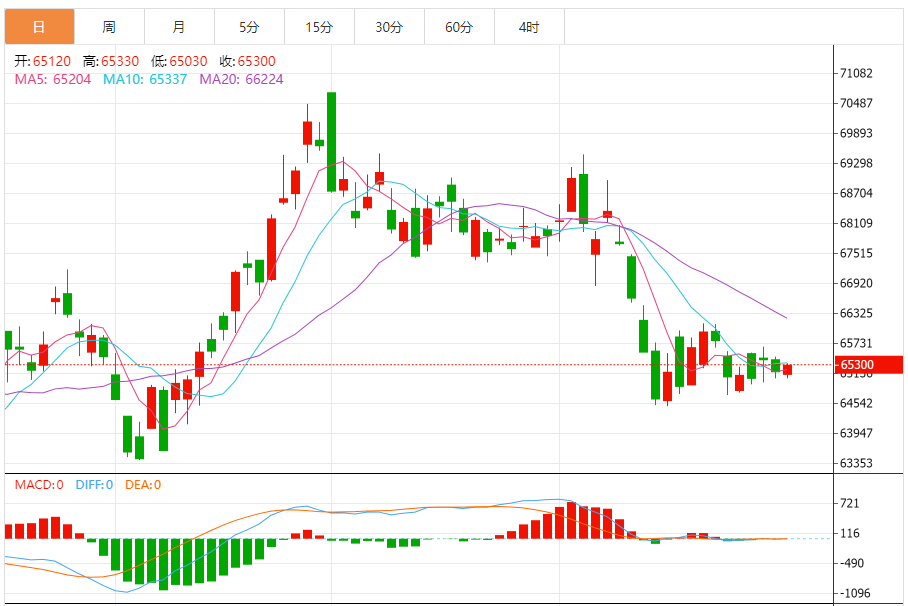Open the 60分 interval tab

click(459, 27)
